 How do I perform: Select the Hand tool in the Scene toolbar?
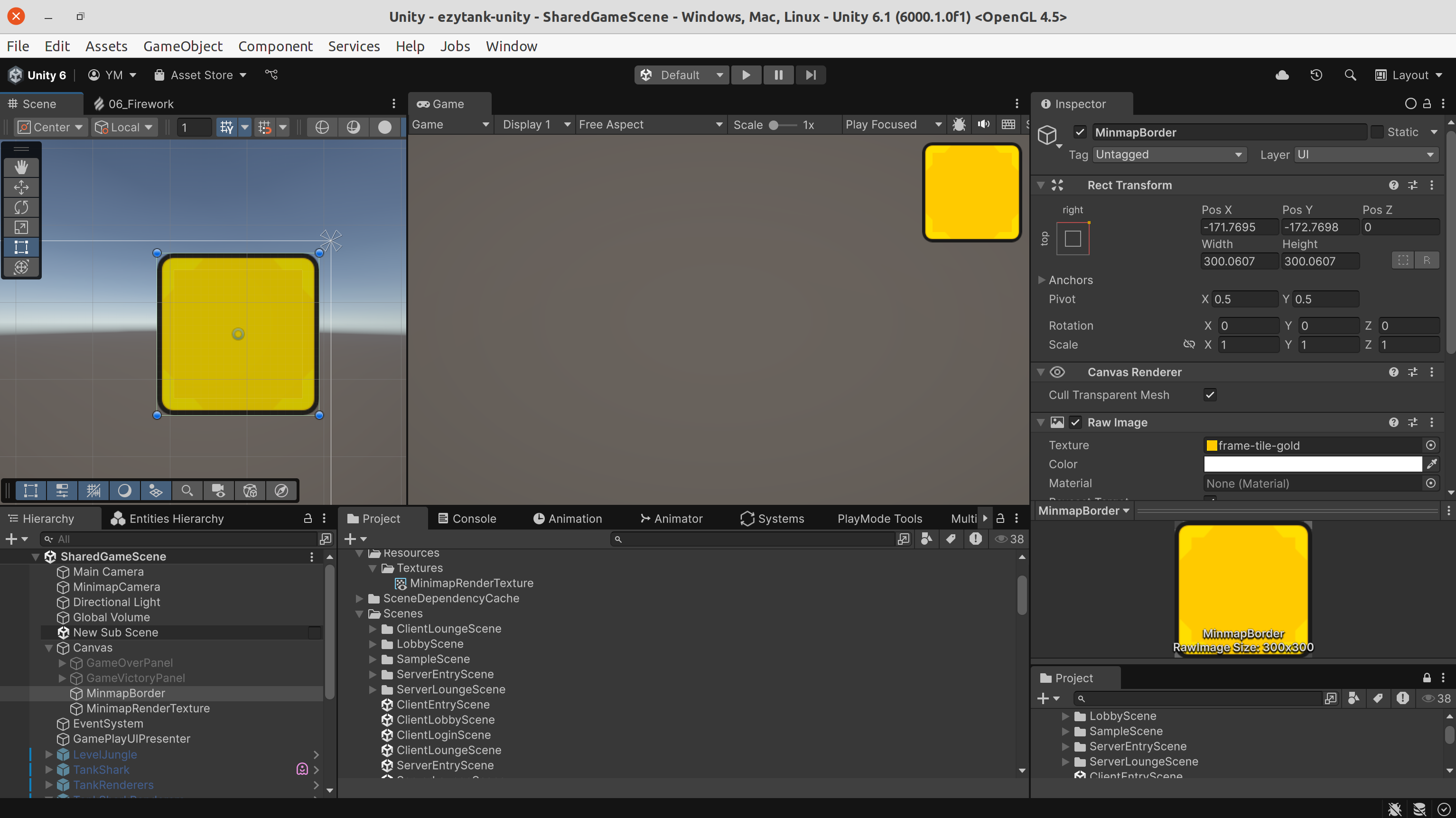21,167
